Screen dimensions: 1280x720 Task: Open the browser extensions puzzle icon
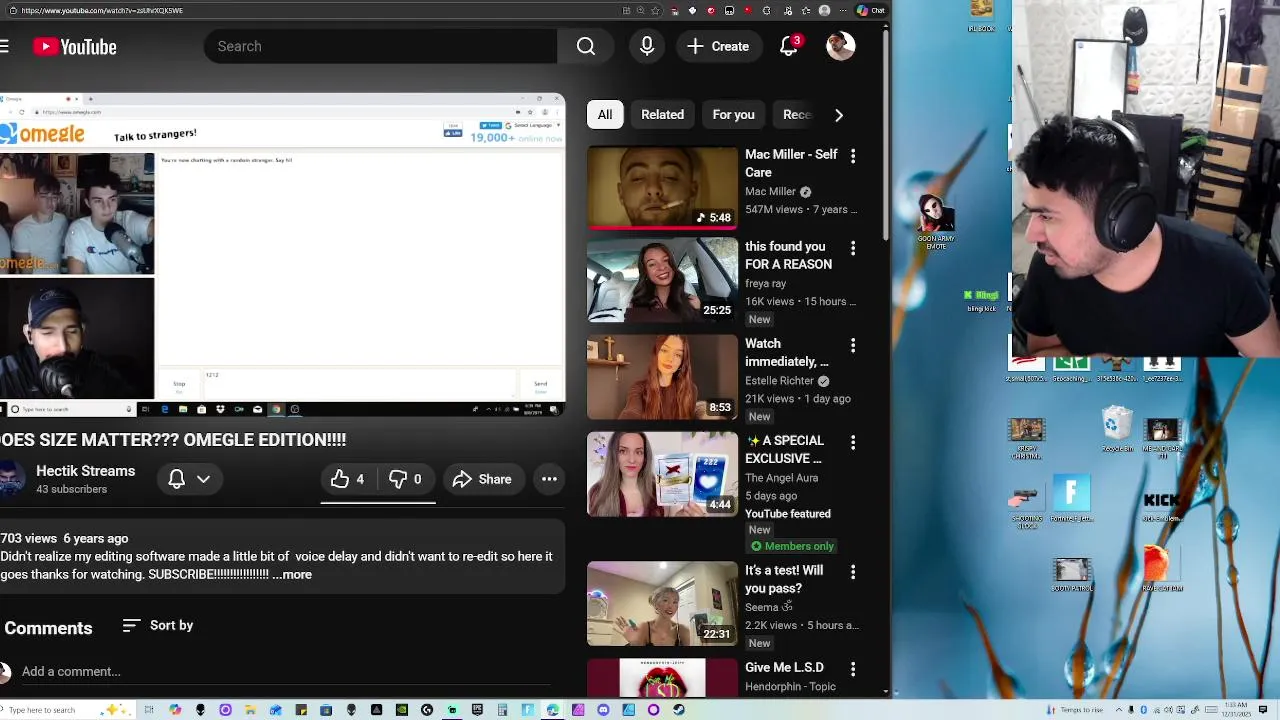point(766,10)
